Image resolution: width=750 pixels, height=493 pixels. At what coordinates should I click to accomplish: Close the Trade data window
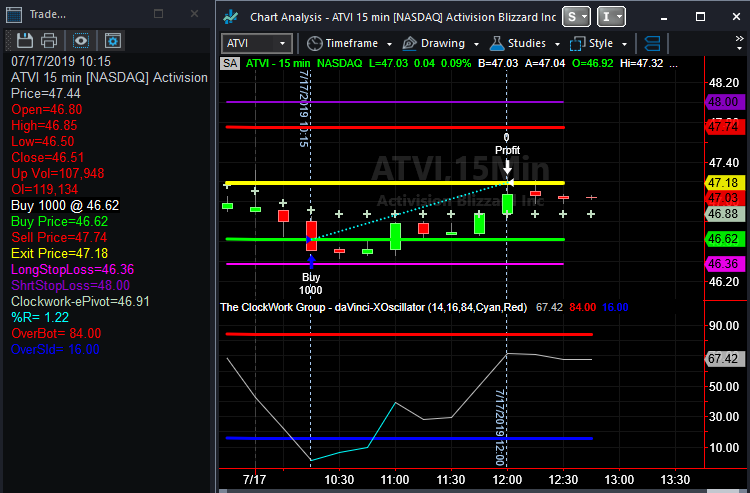coord(194,14)
